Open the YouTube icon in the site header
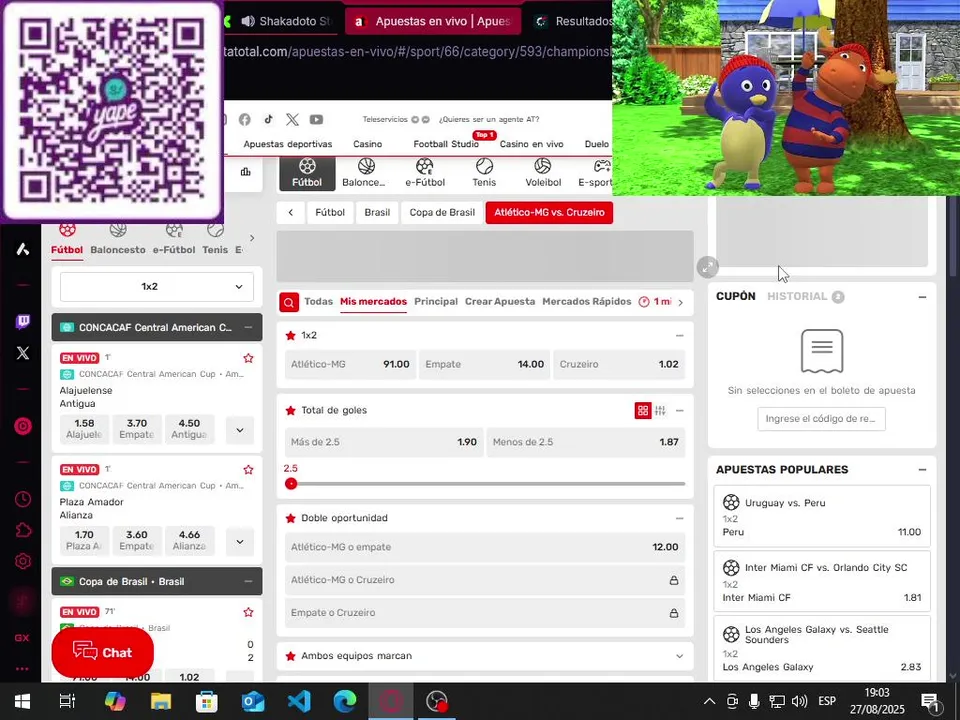The image size is (960, 720). pyautogui.click(x=317, y=119)
